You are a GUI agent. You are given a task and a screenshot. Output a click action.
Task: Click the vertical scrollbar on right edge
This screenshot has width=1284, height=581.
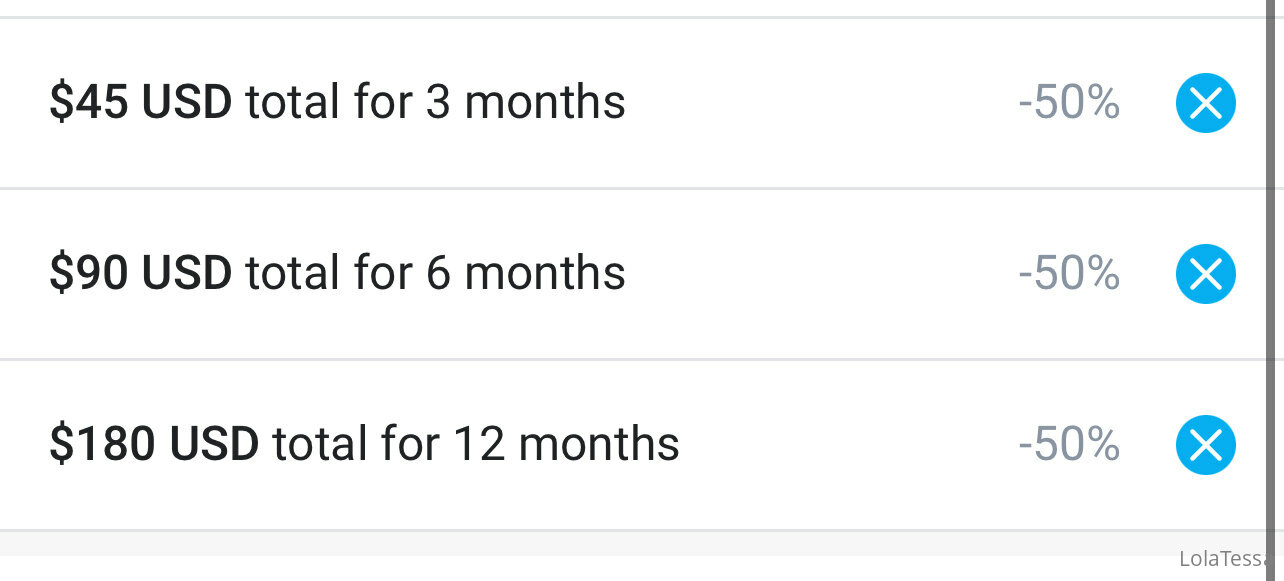tap(1273, 270)
